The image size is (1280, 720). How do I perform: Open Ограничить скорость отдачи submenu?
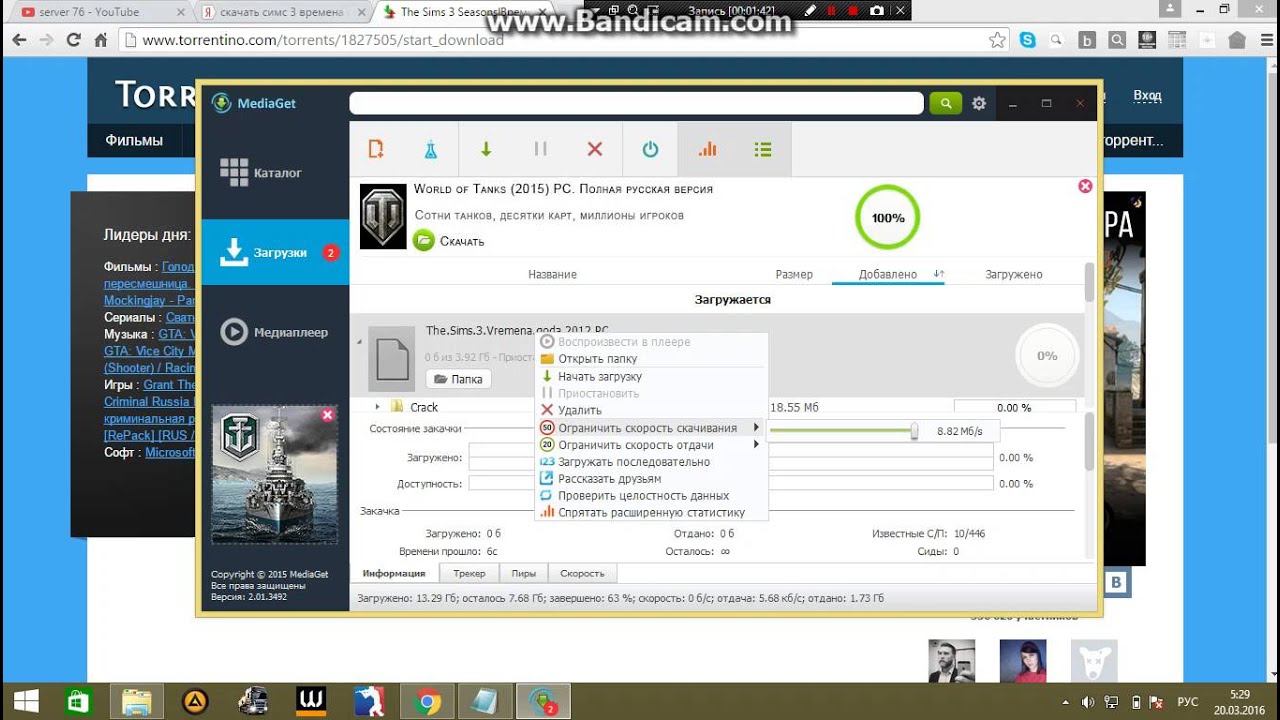[650, 445]
